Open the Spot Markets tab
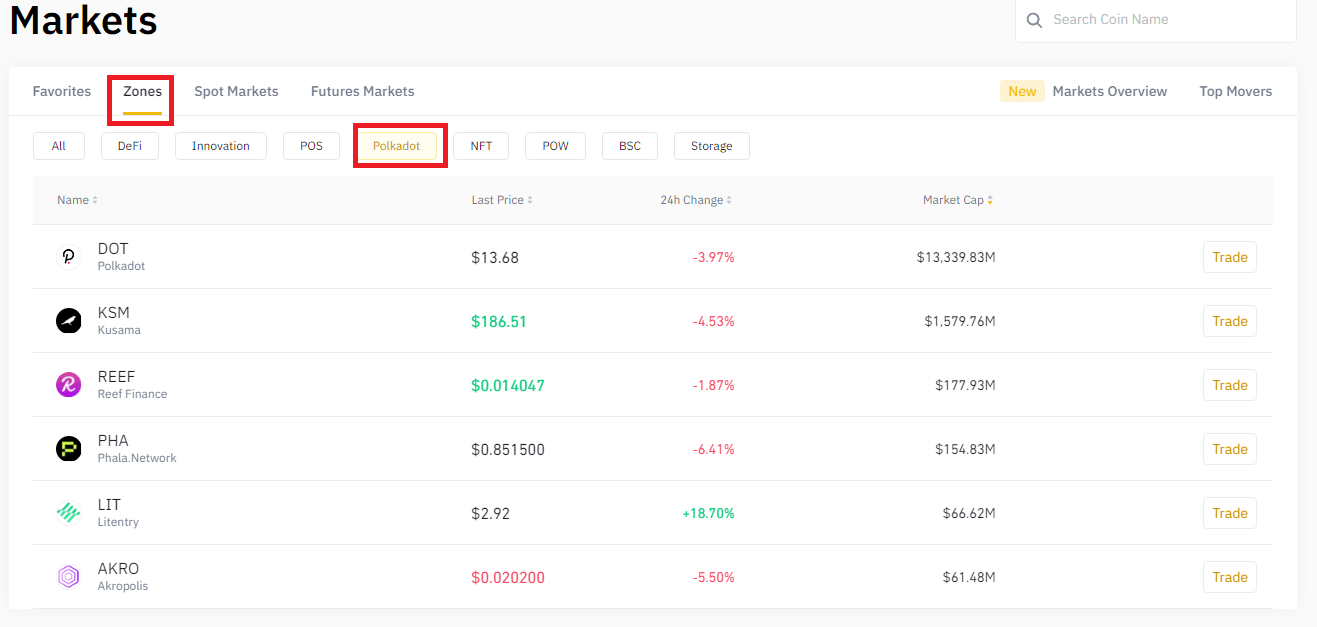The image size is (1317, 627). (236, 91)
